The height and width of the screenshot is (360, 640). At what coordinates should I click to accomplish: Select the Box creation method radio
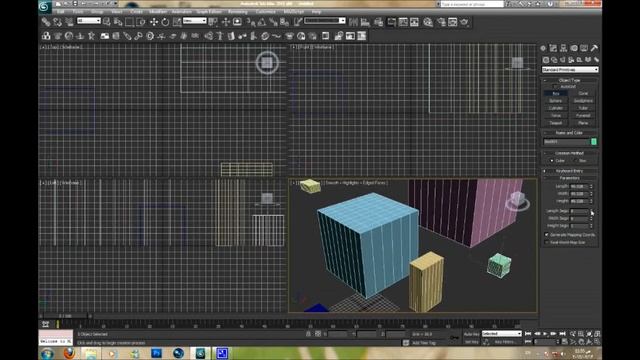[x=576, y=160]
